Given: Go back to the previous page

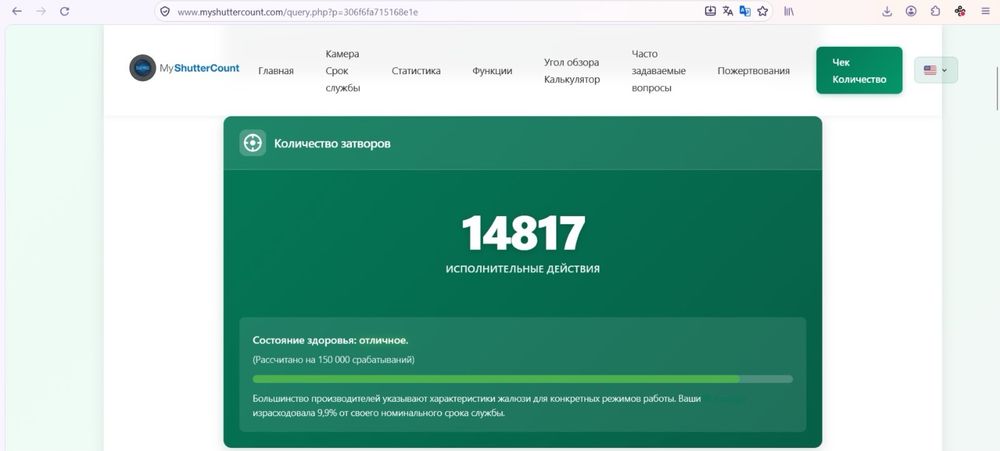Looking at the screenshot, I should [x=17, y=11].
